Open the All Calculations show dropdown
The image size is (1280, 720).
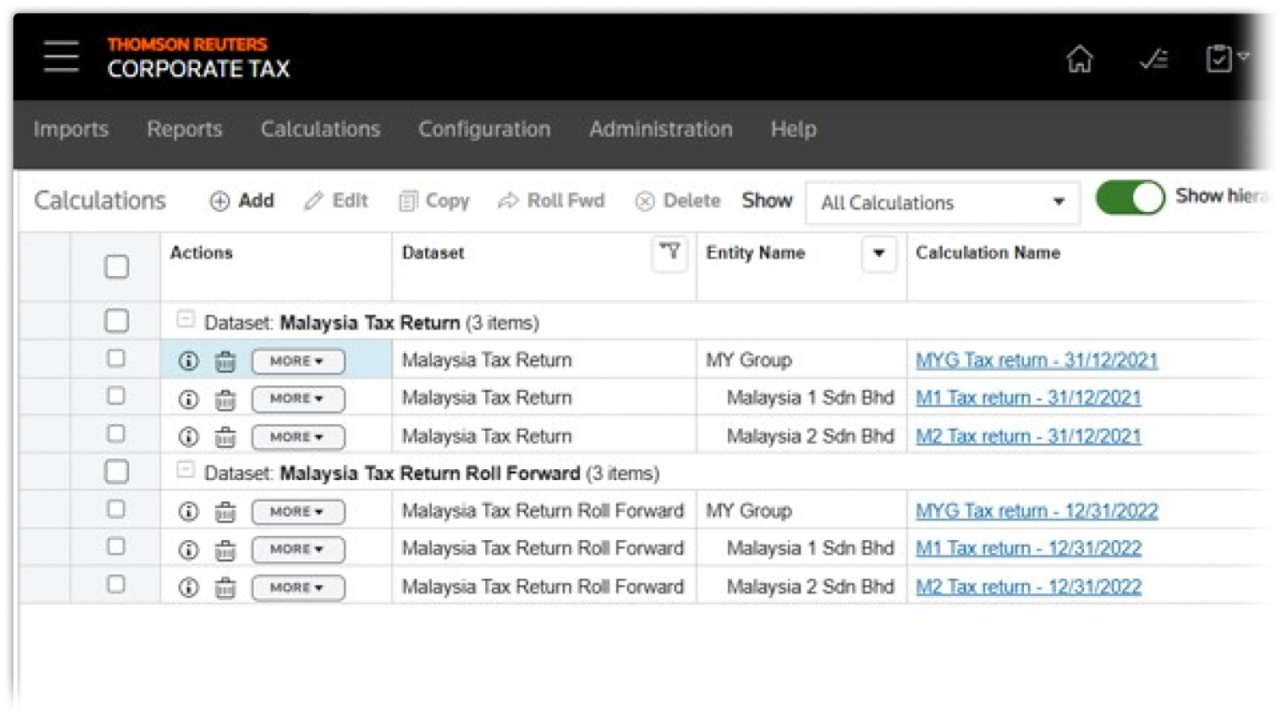(942, 202)
